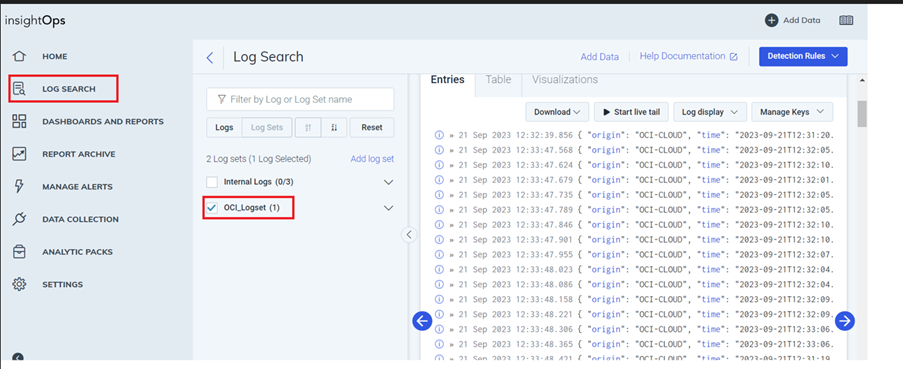Expand entry 12:33:47.624 with its arrow
This screenshot has width=903, height=369.
pos(453,165)
